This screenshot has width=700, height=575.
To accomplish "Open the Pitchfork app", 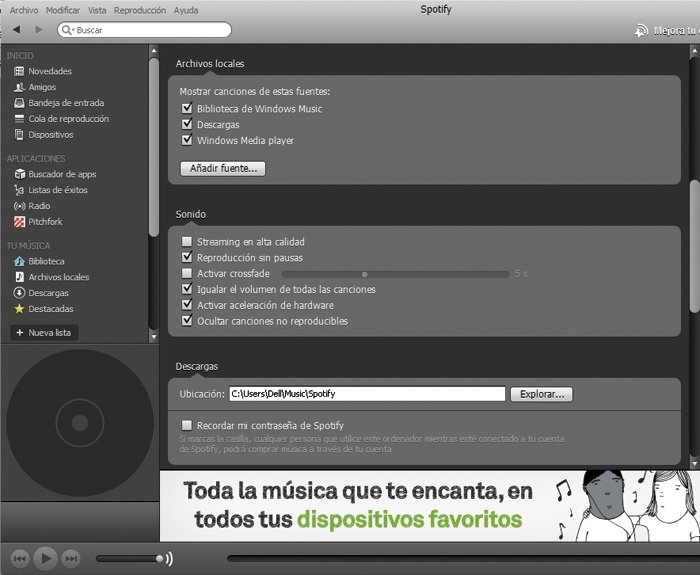I will (38, 221).
